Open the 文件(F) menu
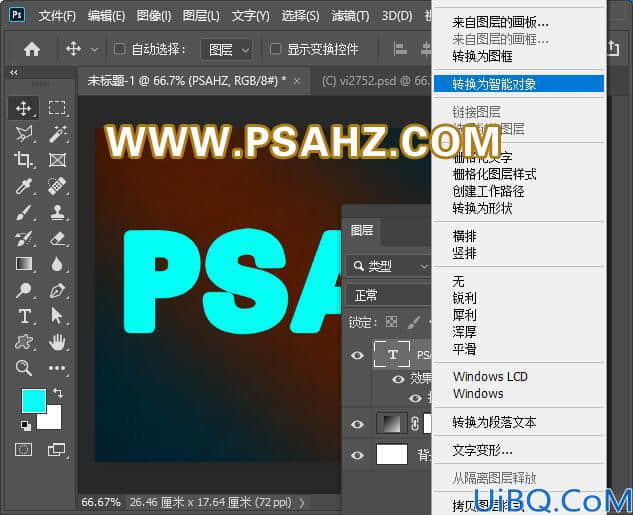Image resolution: width=633 pixels, height=515 pixels. tap(57, 16)
